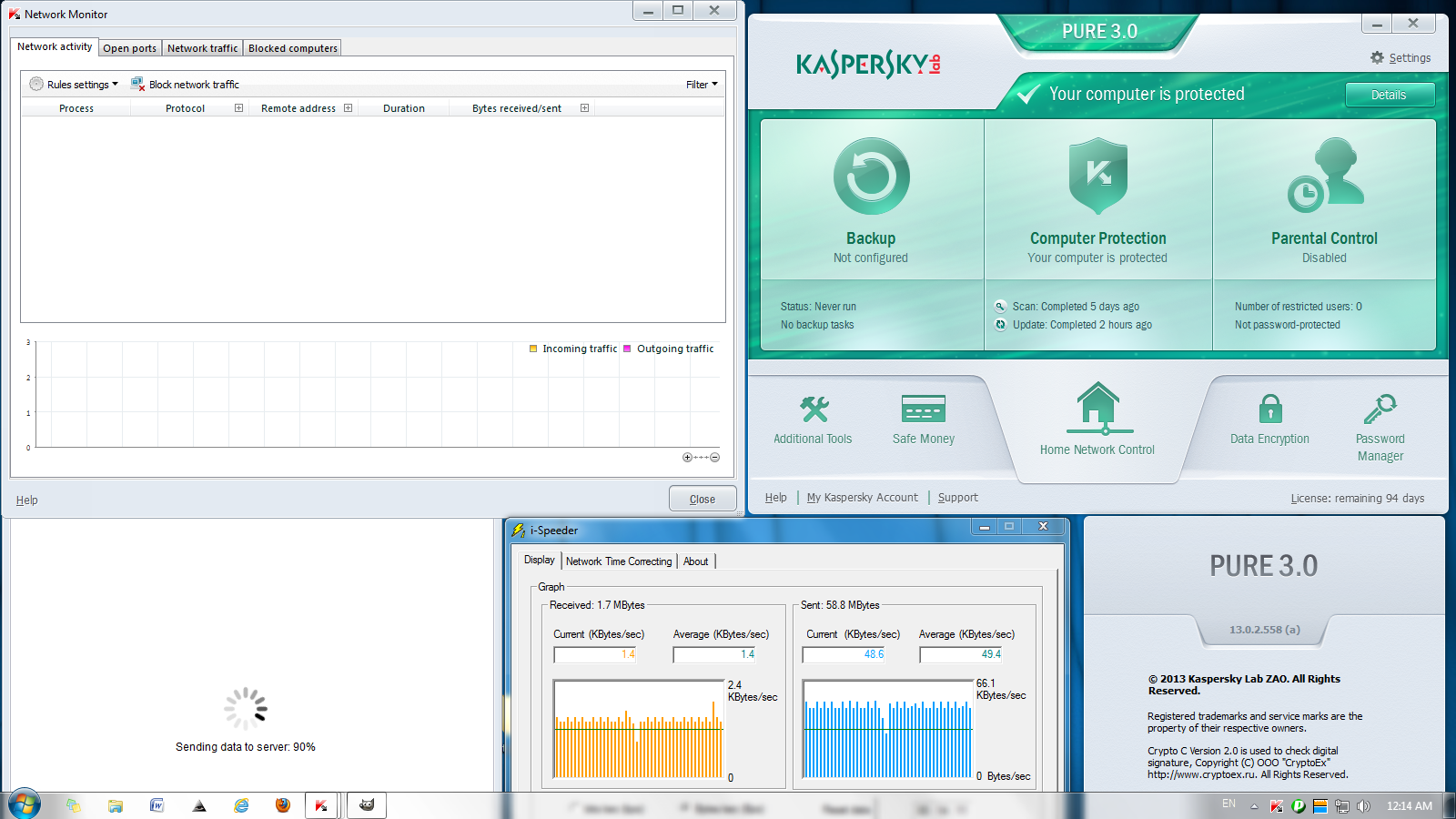Click the Settings gear icon in Kaspersky
This screenshot has height=819, width=1456.
coord(1377,57)
